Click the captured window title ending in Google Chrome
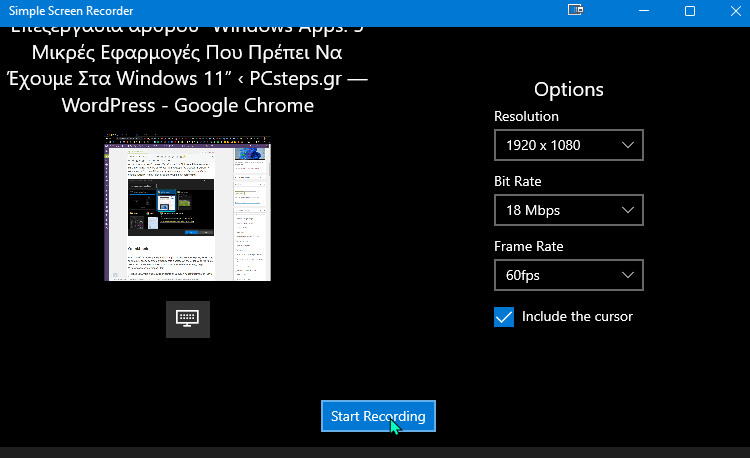Viewport: 750px width, 458px height. coord(188,72)
